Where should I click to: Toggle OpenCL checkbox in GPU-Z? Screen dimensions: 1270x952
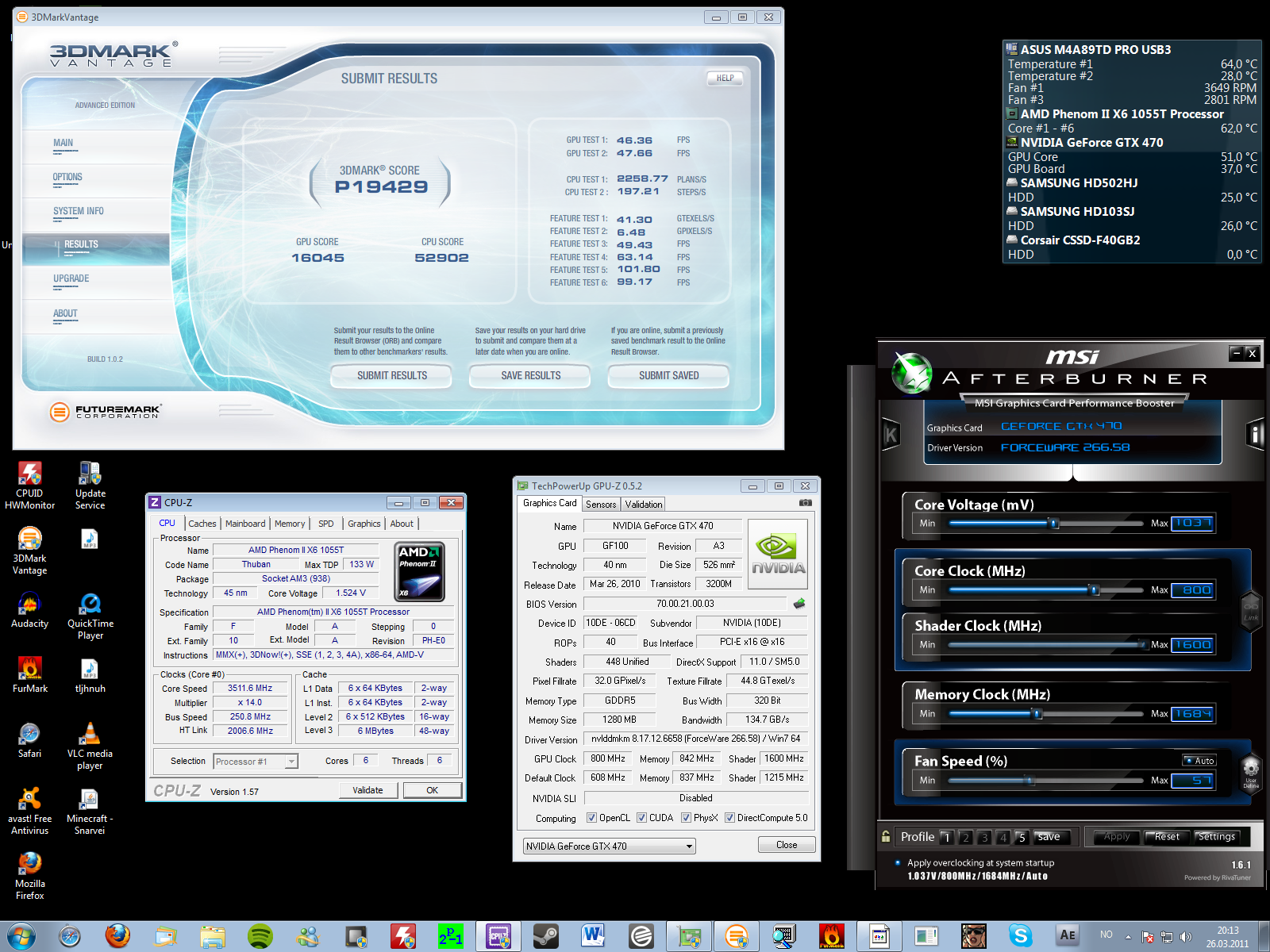591,818
